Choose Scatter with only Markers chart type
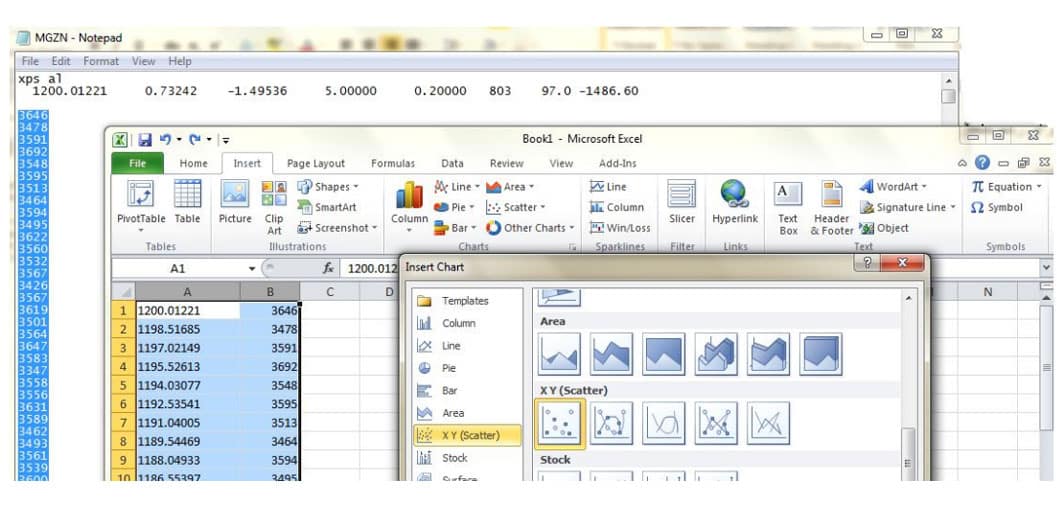 tap(559, 424)
